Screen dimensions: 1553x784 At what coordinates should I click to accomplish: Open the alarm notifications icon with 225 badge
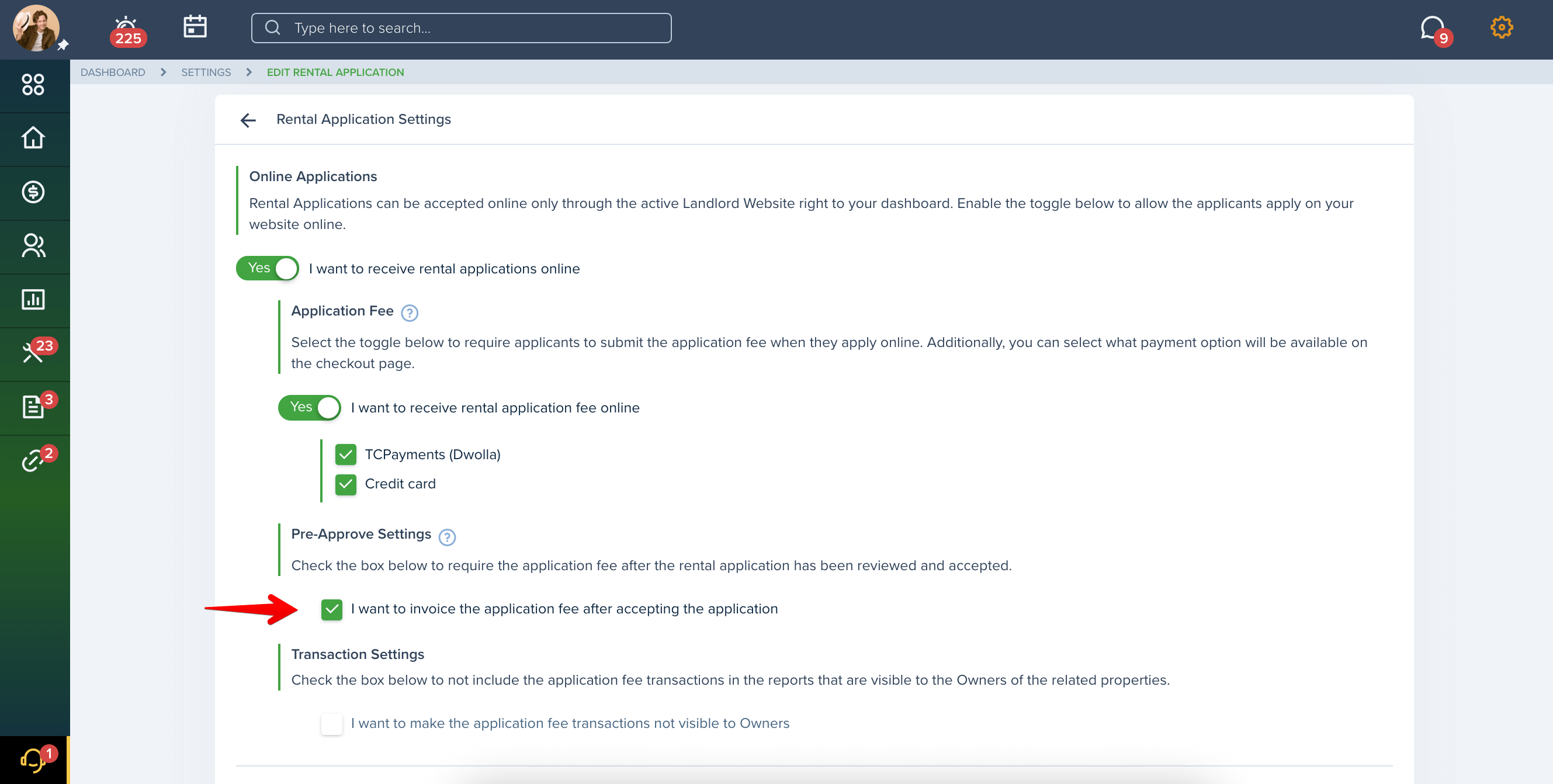(127, 32)
